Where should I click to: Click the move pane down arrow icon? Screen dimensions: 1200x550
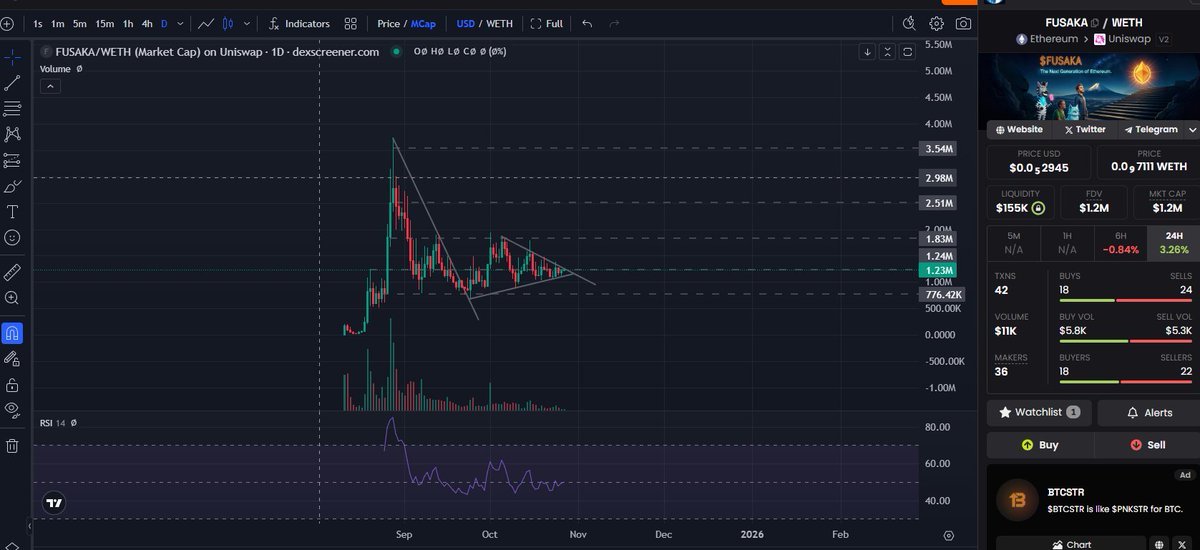(867, 52)
